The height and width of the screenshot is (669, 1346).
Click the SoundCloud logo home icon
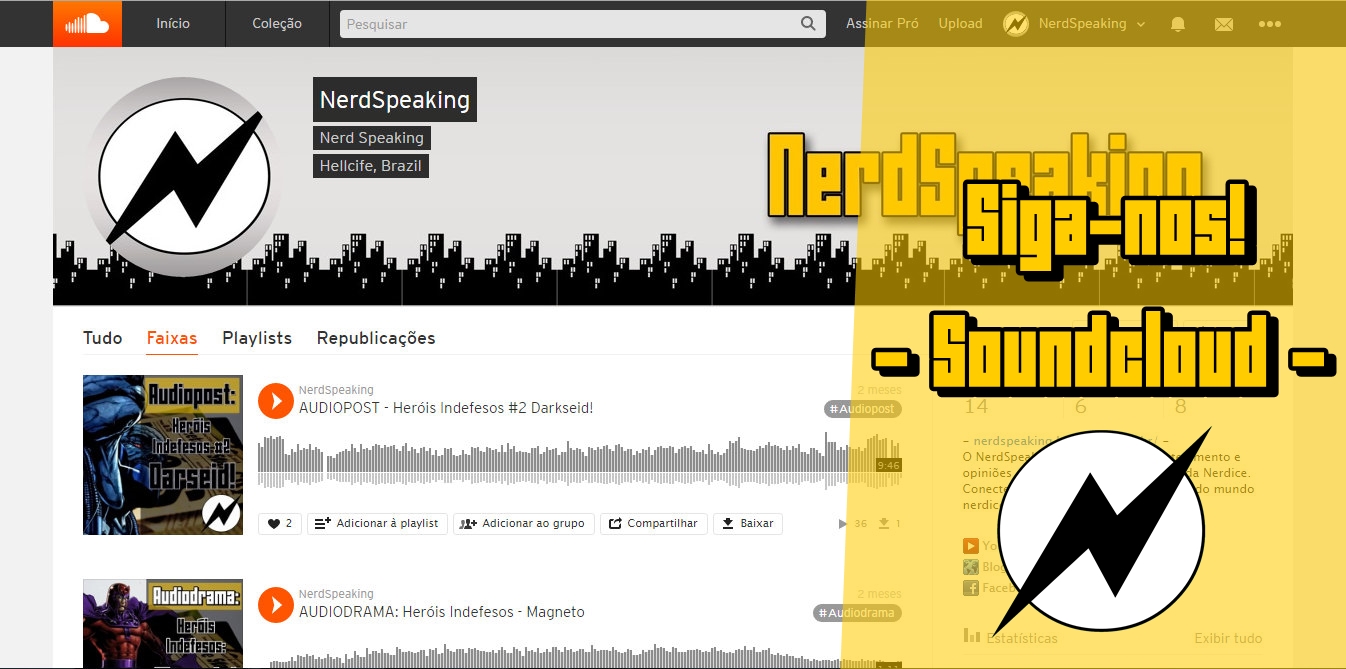(87, 23)
